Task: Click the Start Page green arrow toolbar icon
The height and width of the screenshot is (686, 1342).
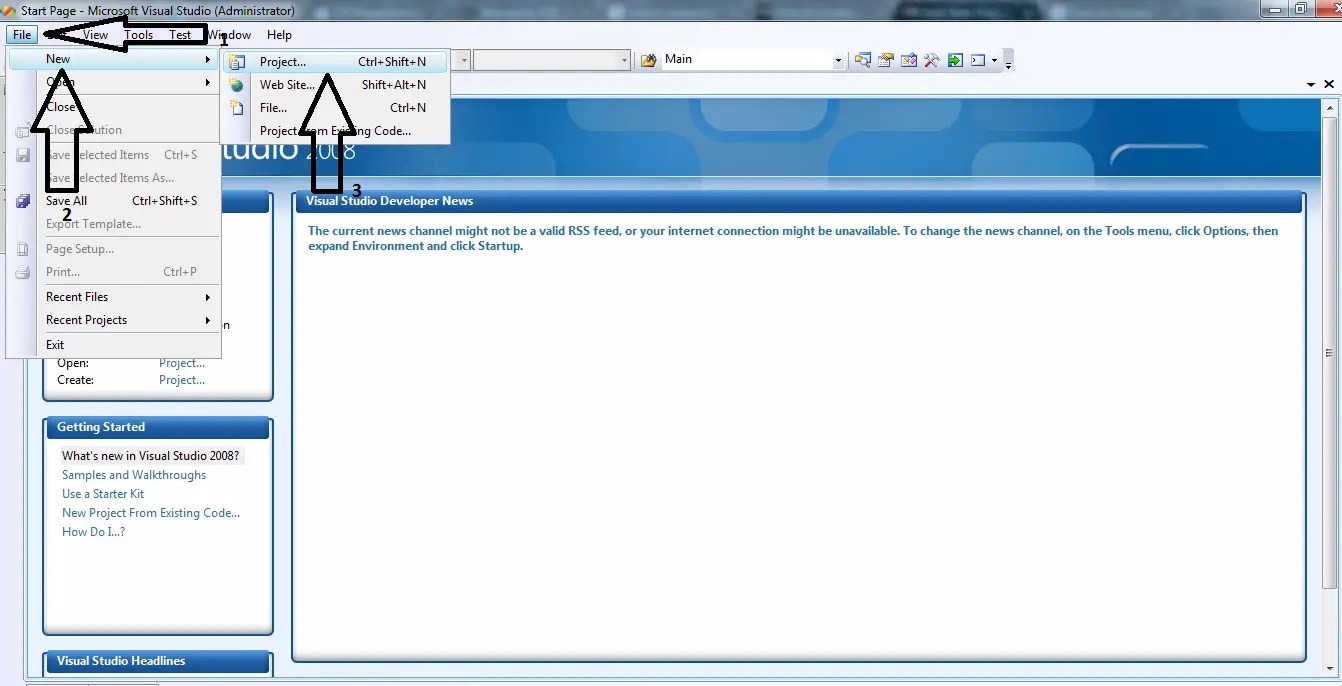Action: (x=955, y=60)
